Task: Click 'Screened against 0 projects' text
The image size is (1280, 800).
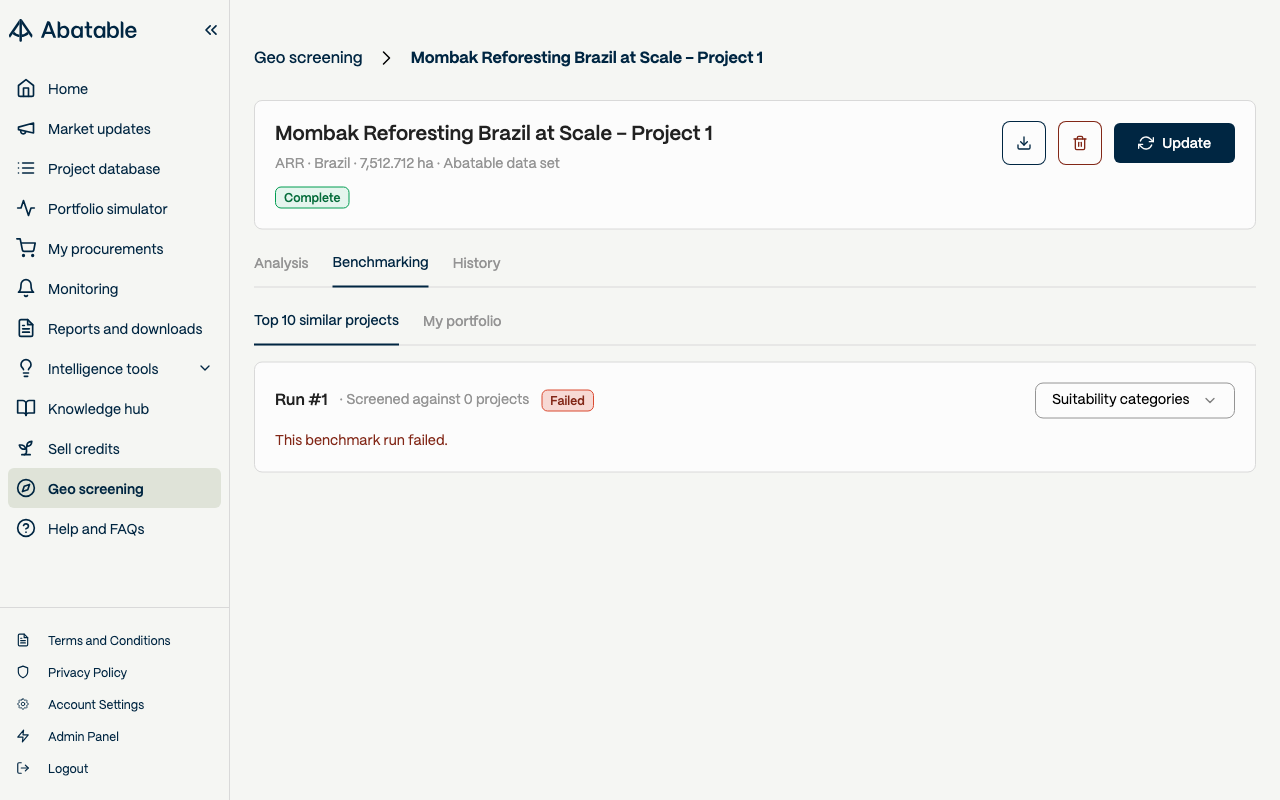Action: [438, 400]
